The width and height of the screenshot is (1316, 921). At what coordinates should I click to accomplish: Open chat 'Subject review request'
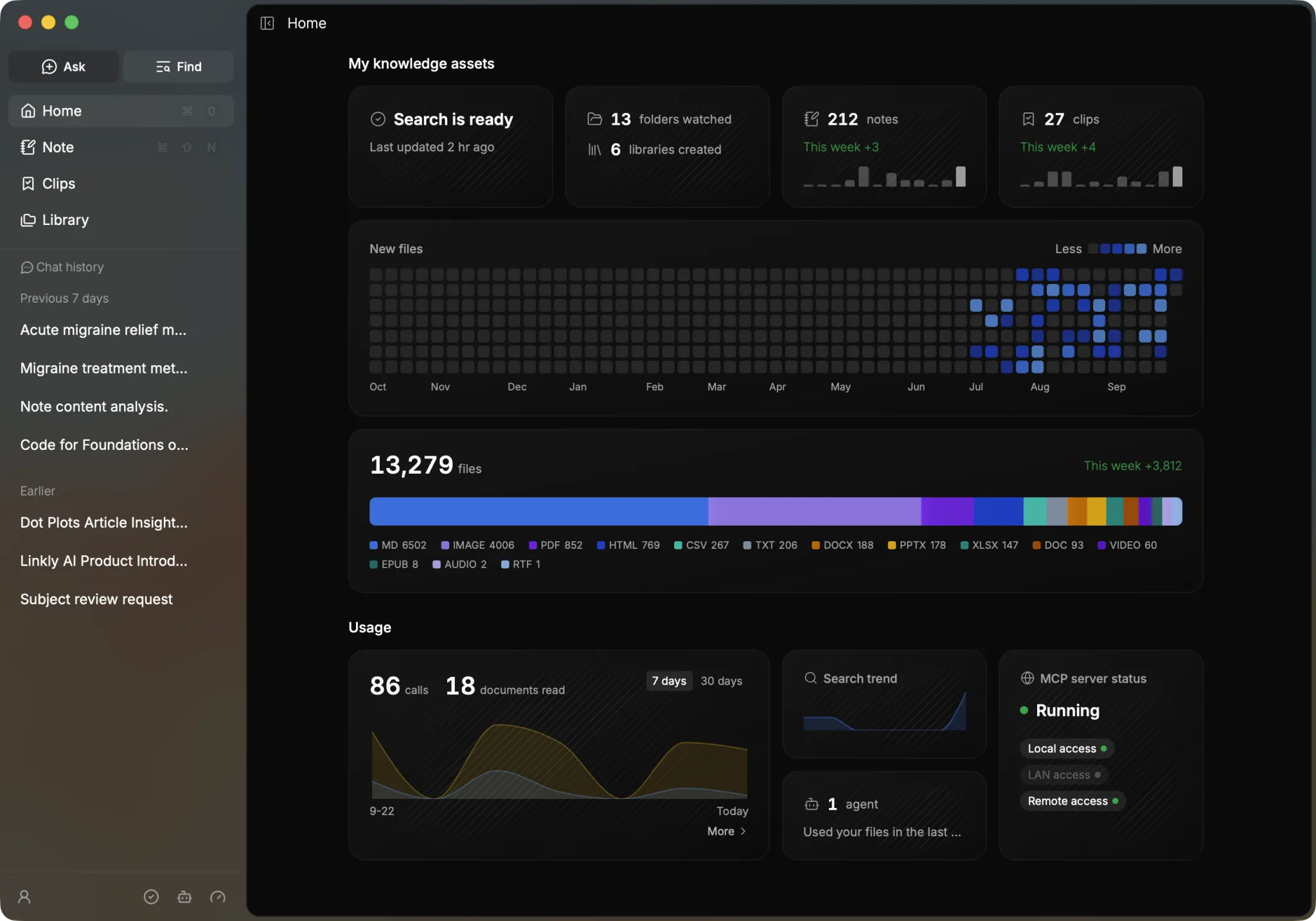tap(96, 599)
